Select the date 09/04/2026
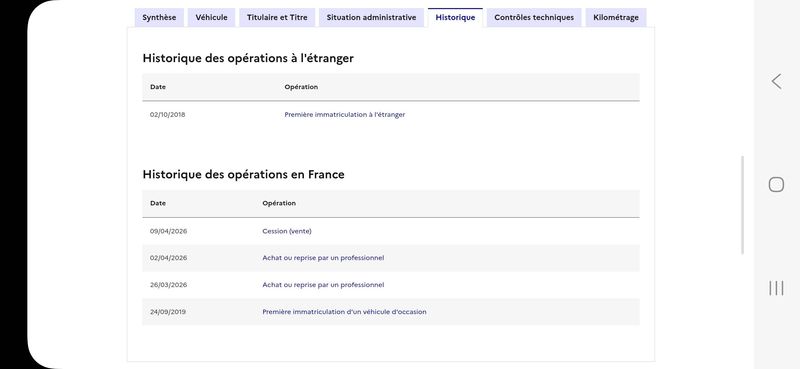This screenshot has height=369, width=800. coord(168,231)
